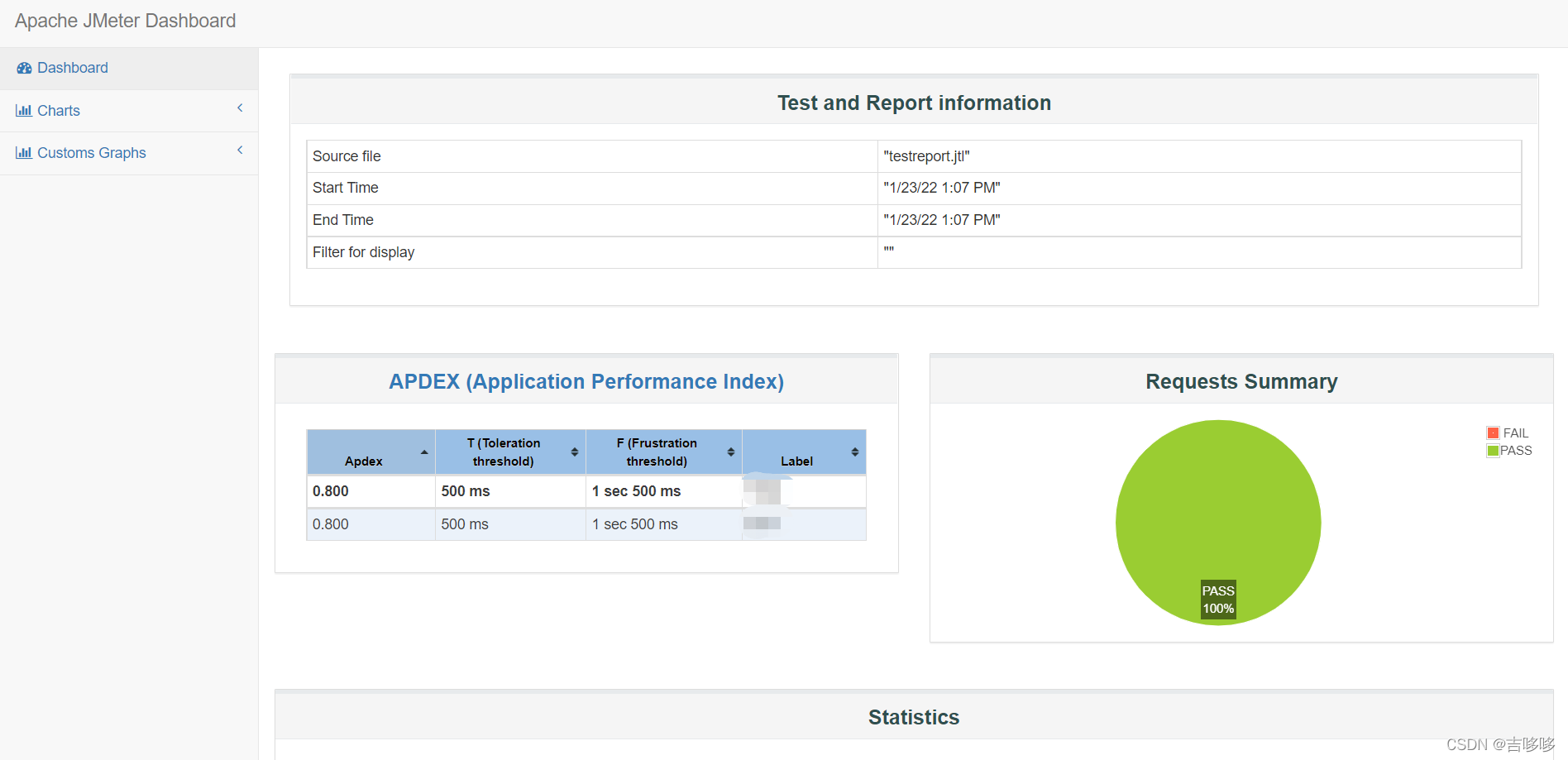Viewport: 1568px width, 760px height.
Task: Click the Charts bar-chart icon
Action: tap(24, 111)
